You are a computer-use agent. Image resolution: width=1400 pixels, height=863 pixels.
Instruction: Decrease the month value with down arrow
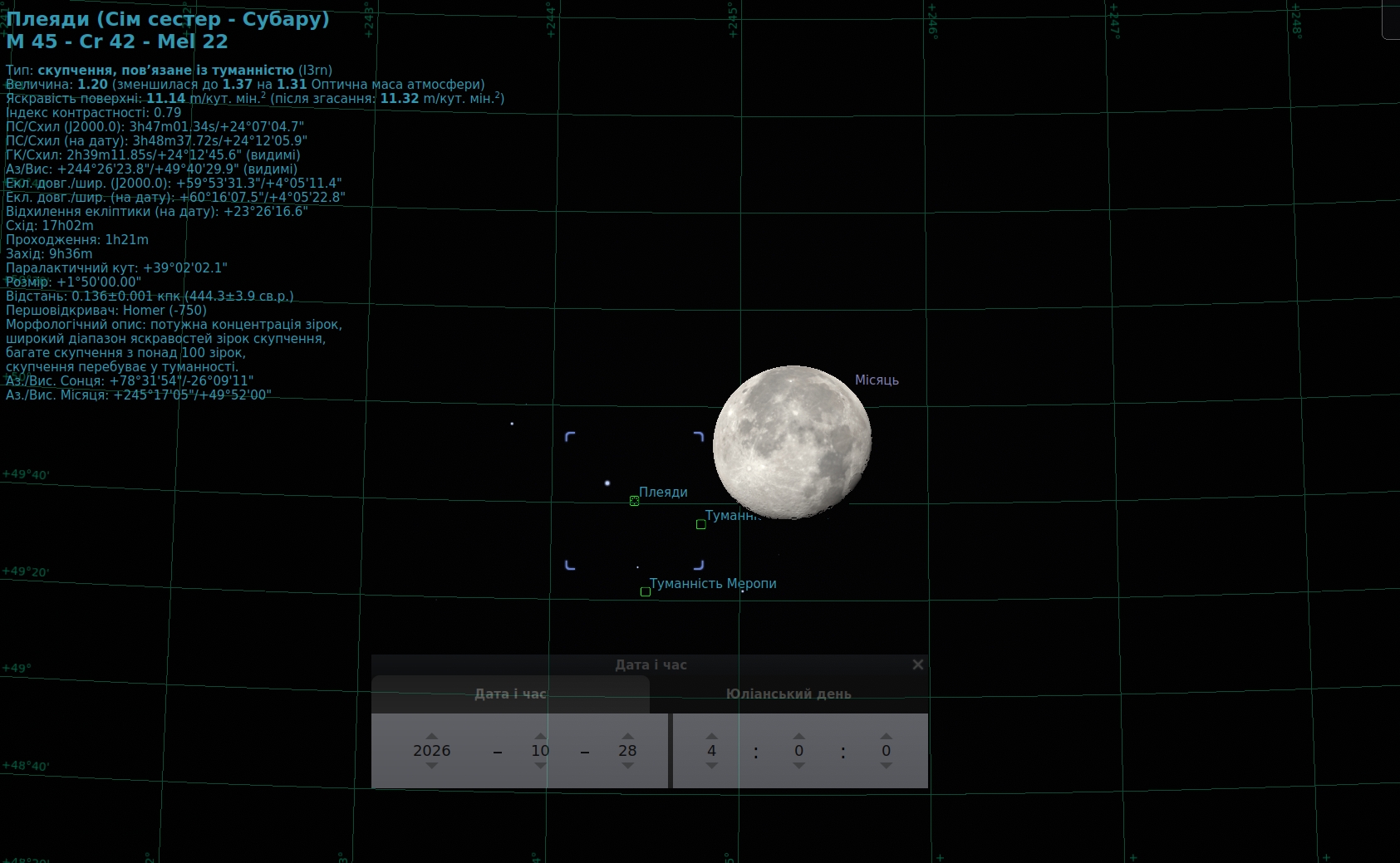(540, 766)
